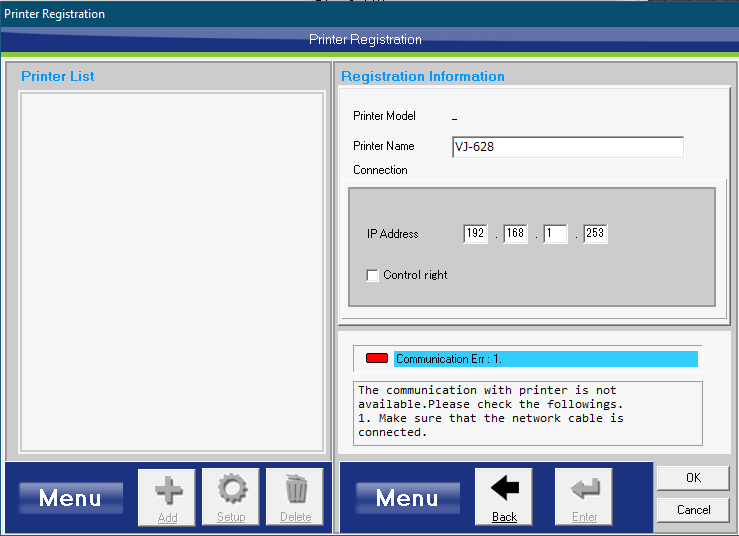739x536 pixels.
Task: Click the 'Printer Model' label
Action: (x=384, y=116)
